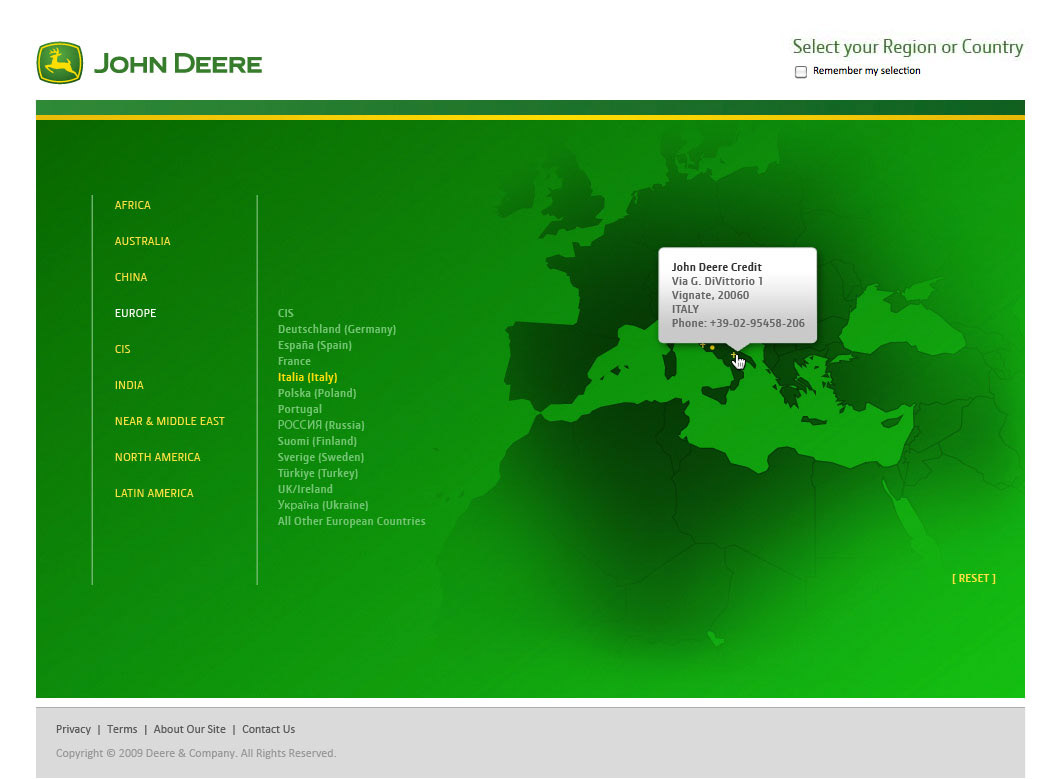1061x779 pixels.
Task: Select the INDIA region
Action: 129,384
